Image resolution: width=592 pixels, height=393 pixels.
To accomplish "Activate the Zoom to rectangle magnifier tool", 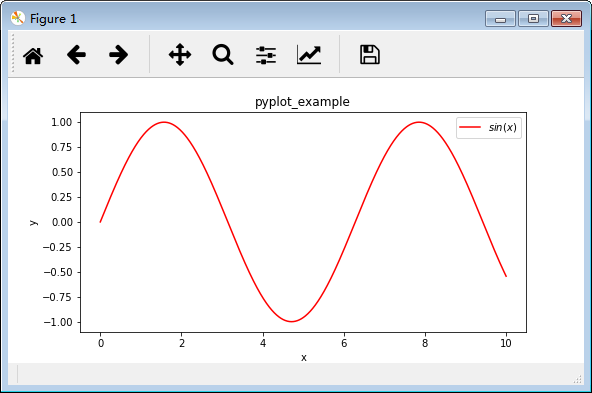I will click(223, 55).
